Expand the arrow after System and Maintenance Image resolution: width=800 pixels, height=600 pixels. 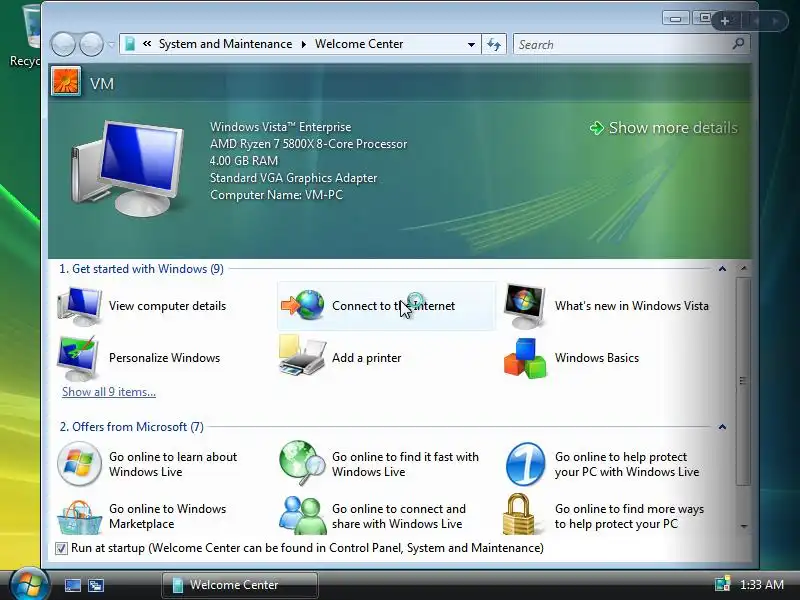click(x=304, y=44)
